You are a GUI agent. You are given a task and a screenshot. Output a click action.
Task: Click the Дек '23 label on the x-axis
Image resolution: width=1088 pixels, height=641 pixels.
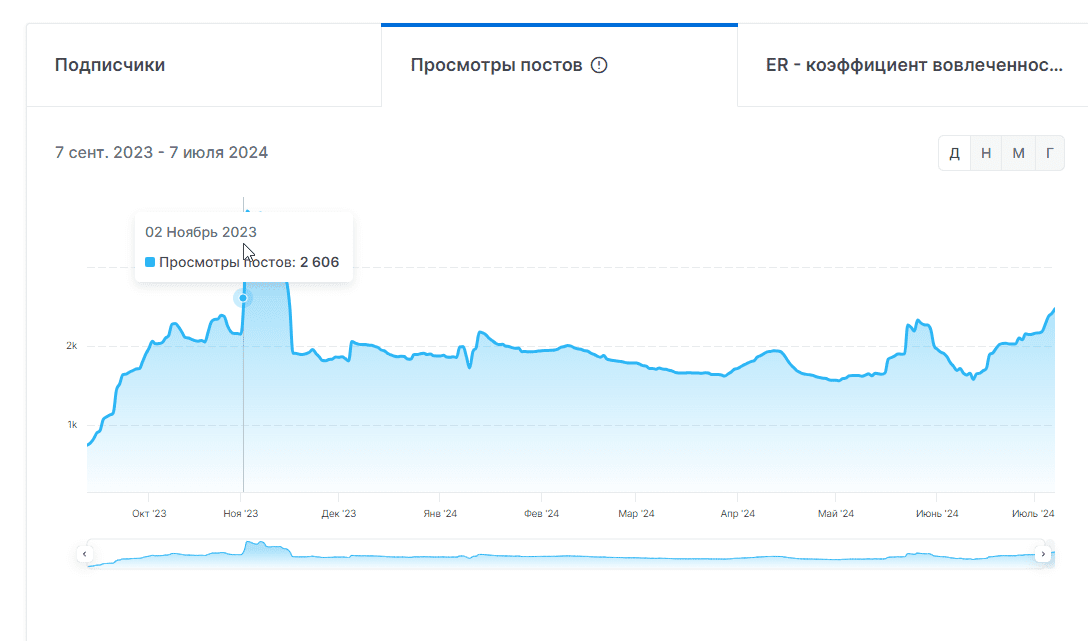[339, 514]
